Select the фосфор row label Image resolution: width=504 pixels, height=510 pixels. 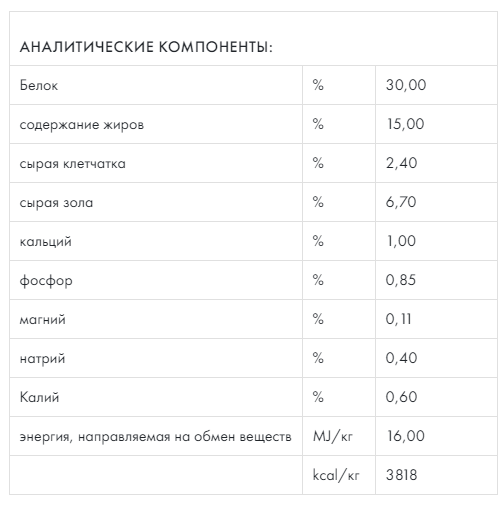pos(46,280)
